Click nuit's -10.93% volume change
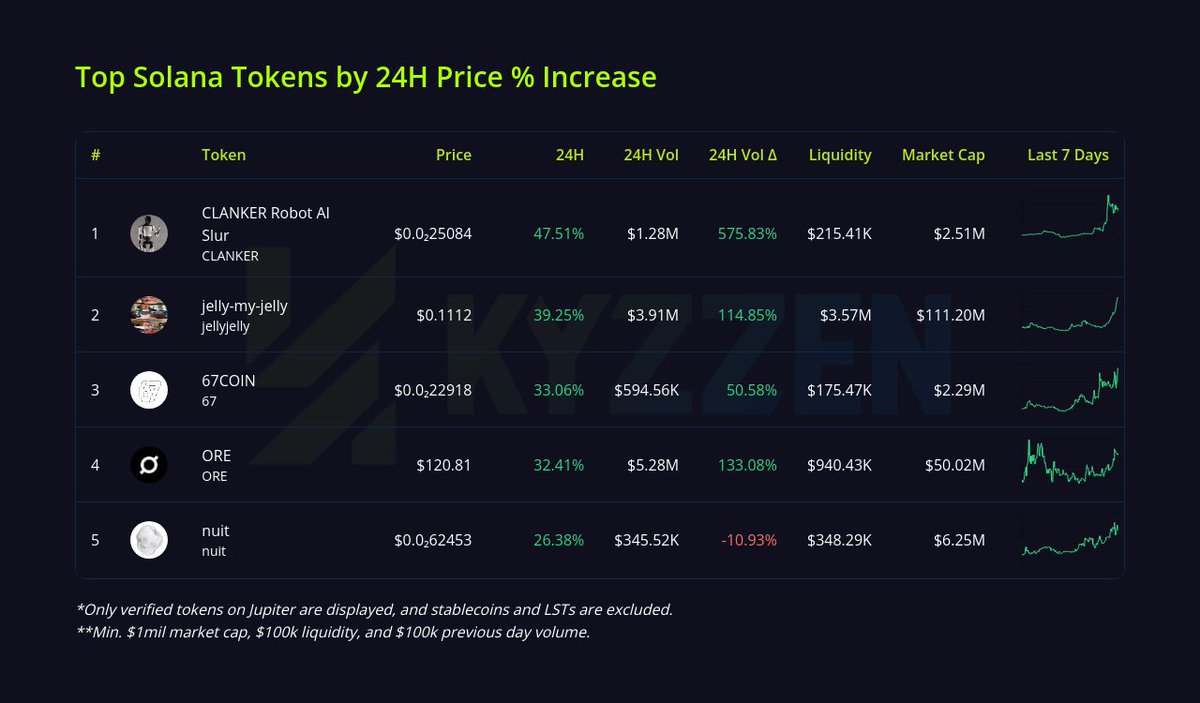Screen dimensions: 1200x703 [x=749, y=540]
